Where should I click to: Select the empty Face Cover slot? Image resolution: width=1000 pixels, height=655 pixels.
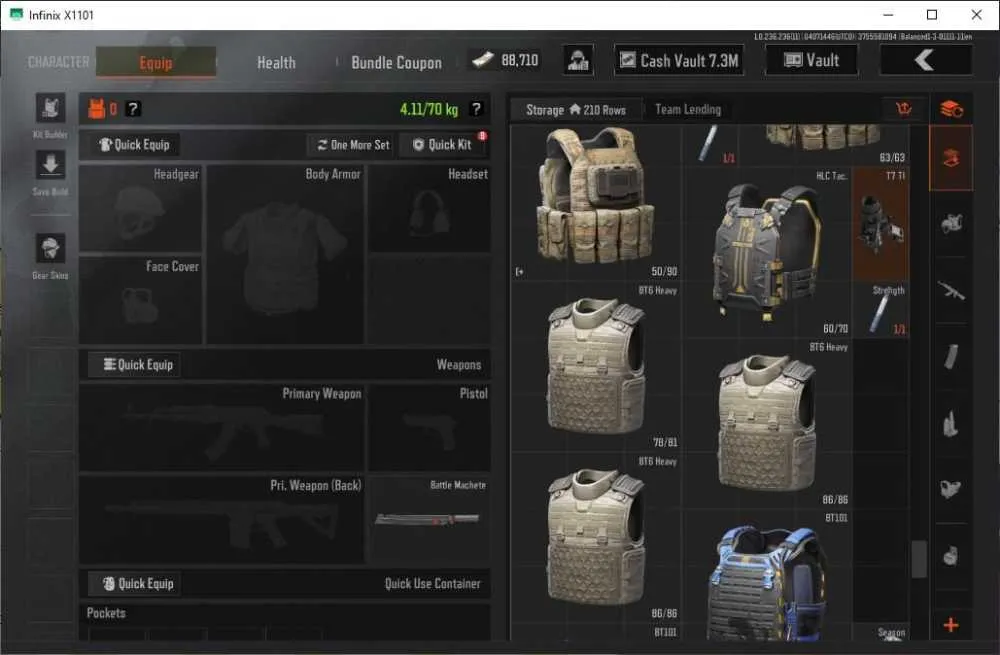141,300
